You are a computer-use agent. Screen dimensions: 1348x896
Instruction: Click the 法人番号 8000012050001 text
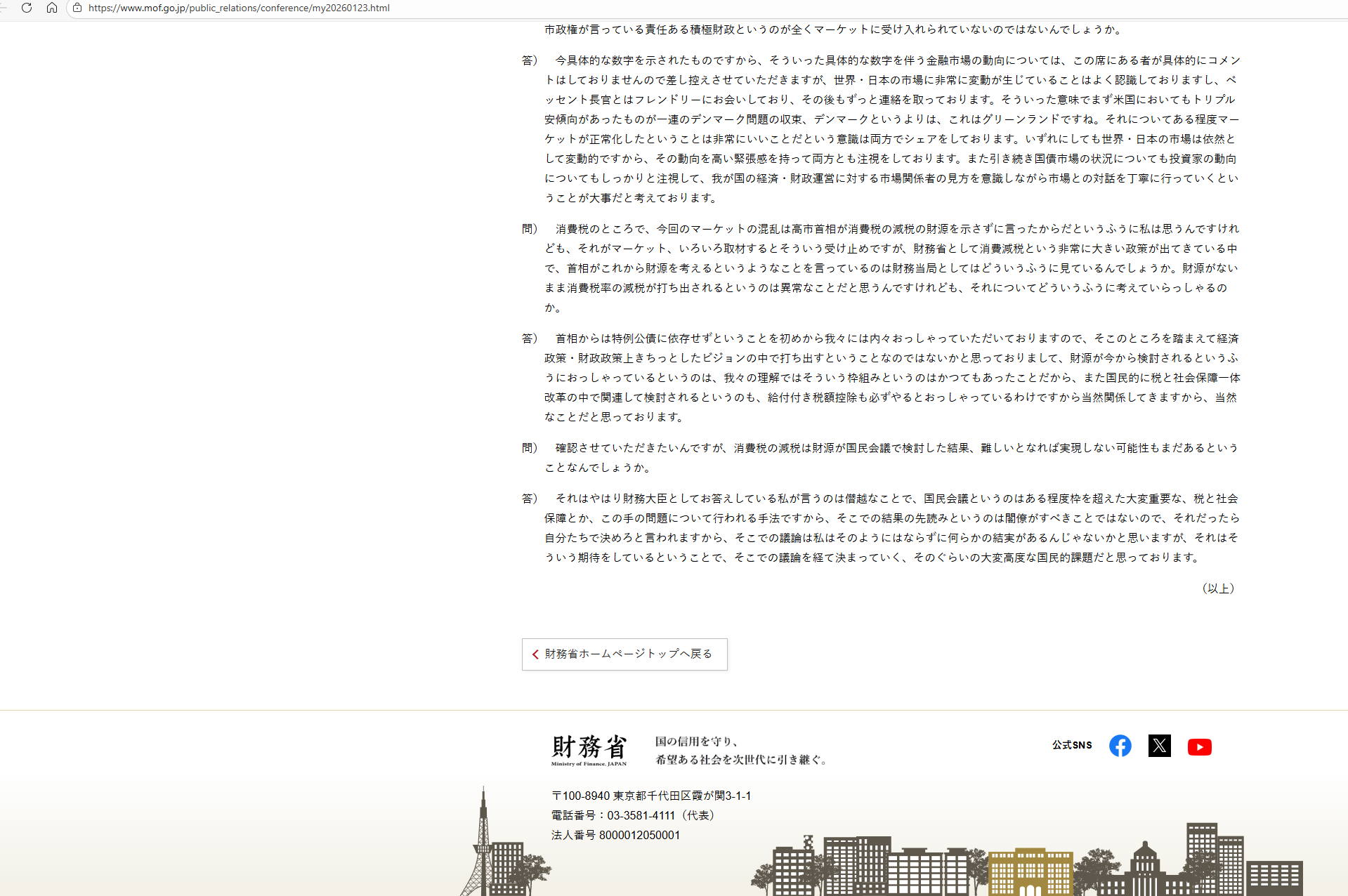pyautogui.click(x=615, y=835)
